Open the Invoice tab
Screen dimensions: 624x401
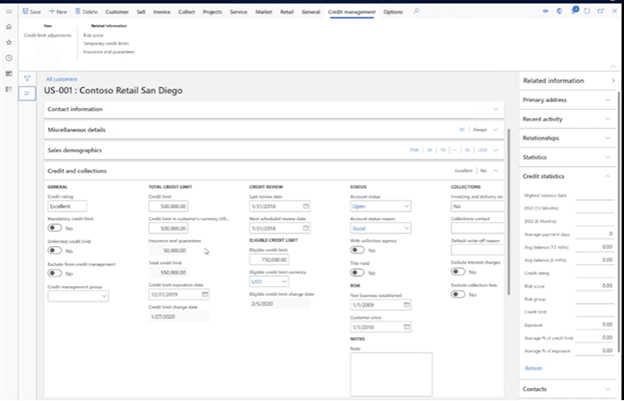click(162, 12)
